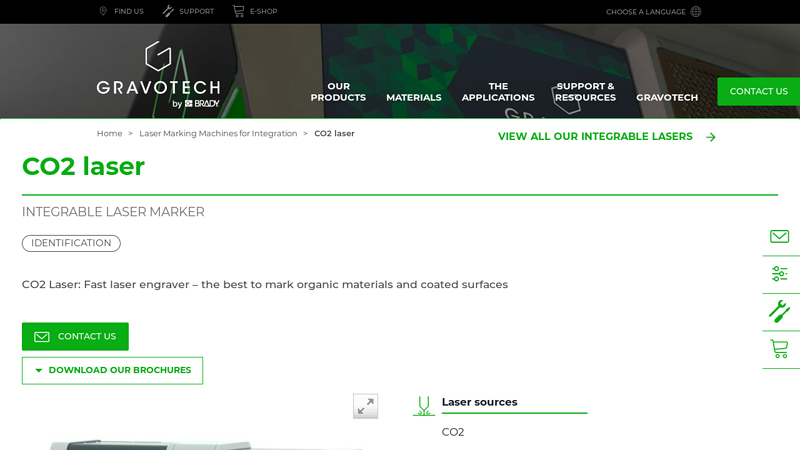This screenshot has width=800, height=450.
Task: Click the Laser sources heading
Action: [x=480, y=402]
